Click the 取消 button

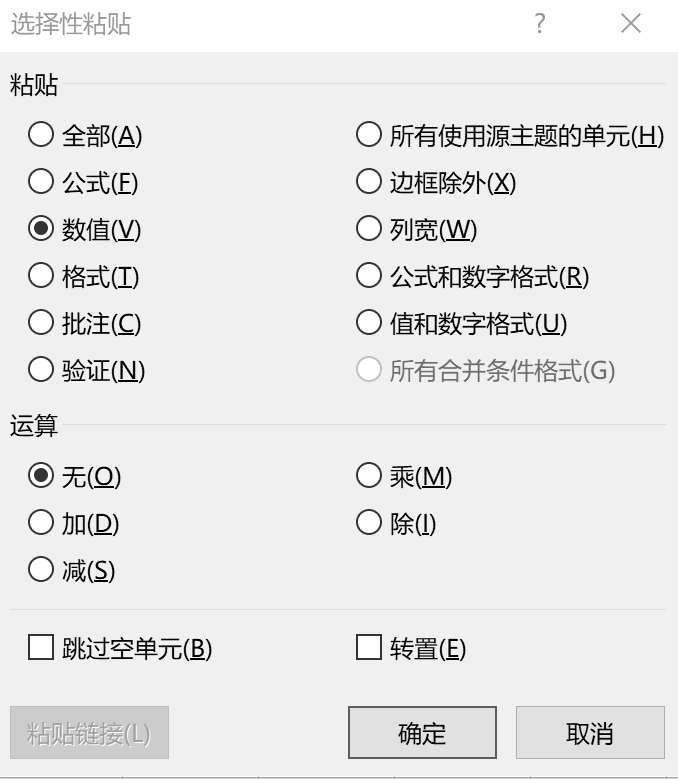click(x=590, y=733)
